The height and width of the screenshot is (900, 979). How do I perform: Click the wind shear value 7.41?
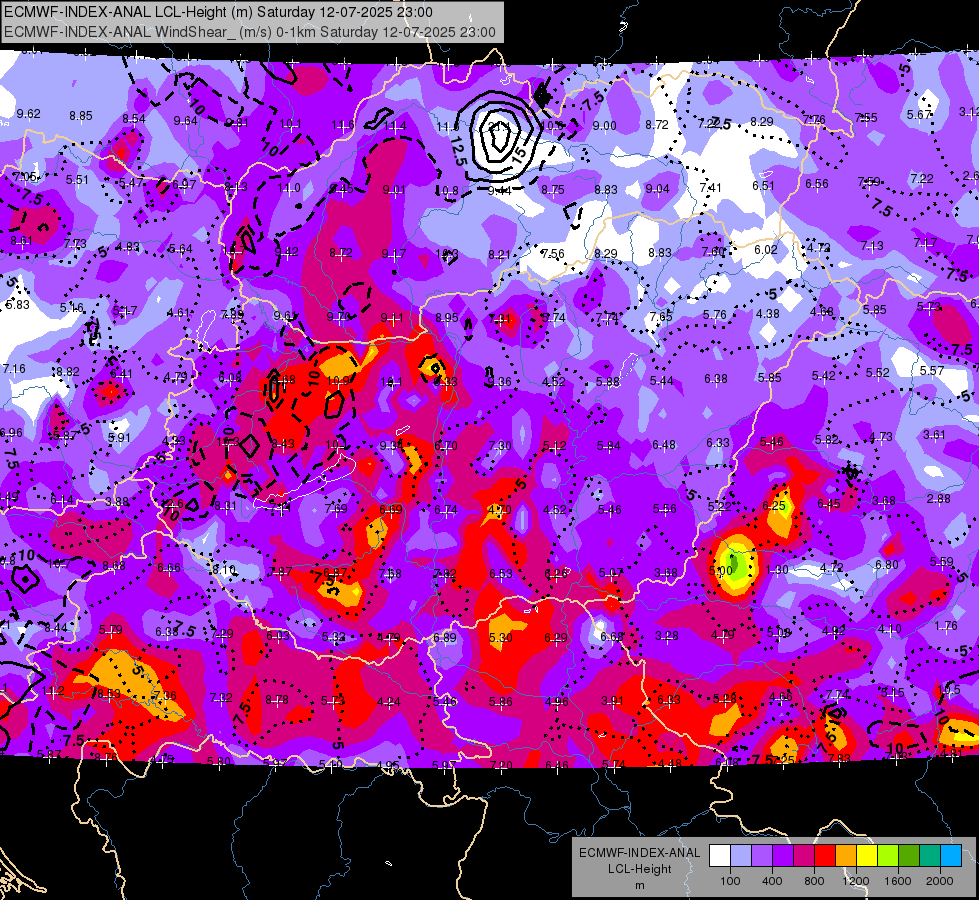711,187
